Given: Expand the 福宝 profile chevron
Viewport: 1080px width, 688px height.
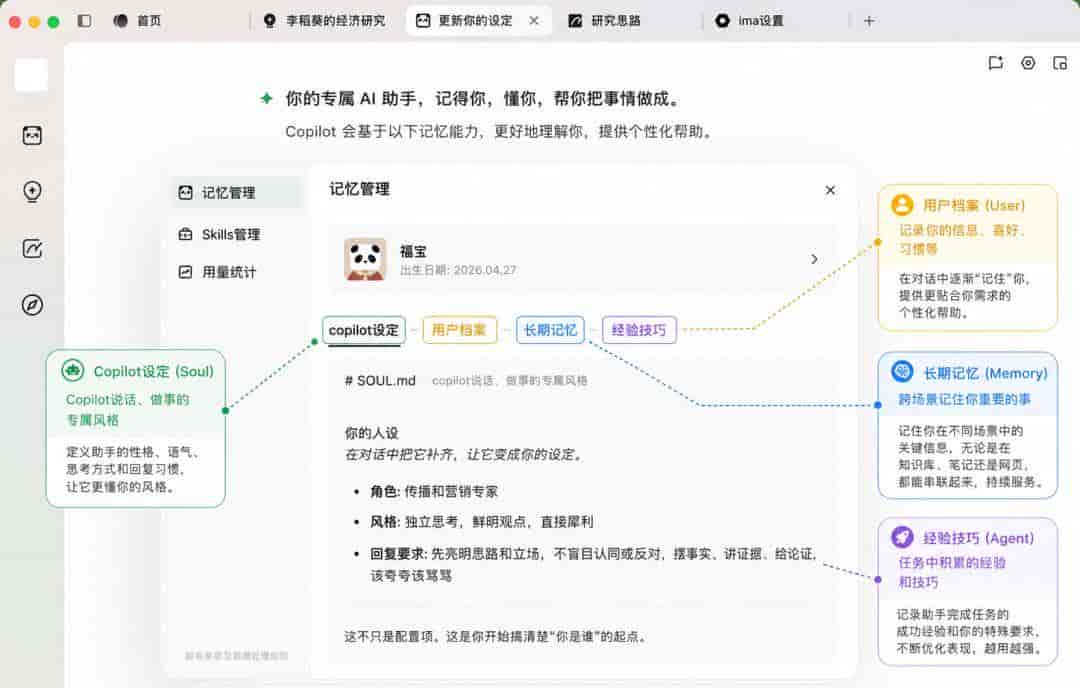Looking at the screenshot, I should [x=814, y=260].
